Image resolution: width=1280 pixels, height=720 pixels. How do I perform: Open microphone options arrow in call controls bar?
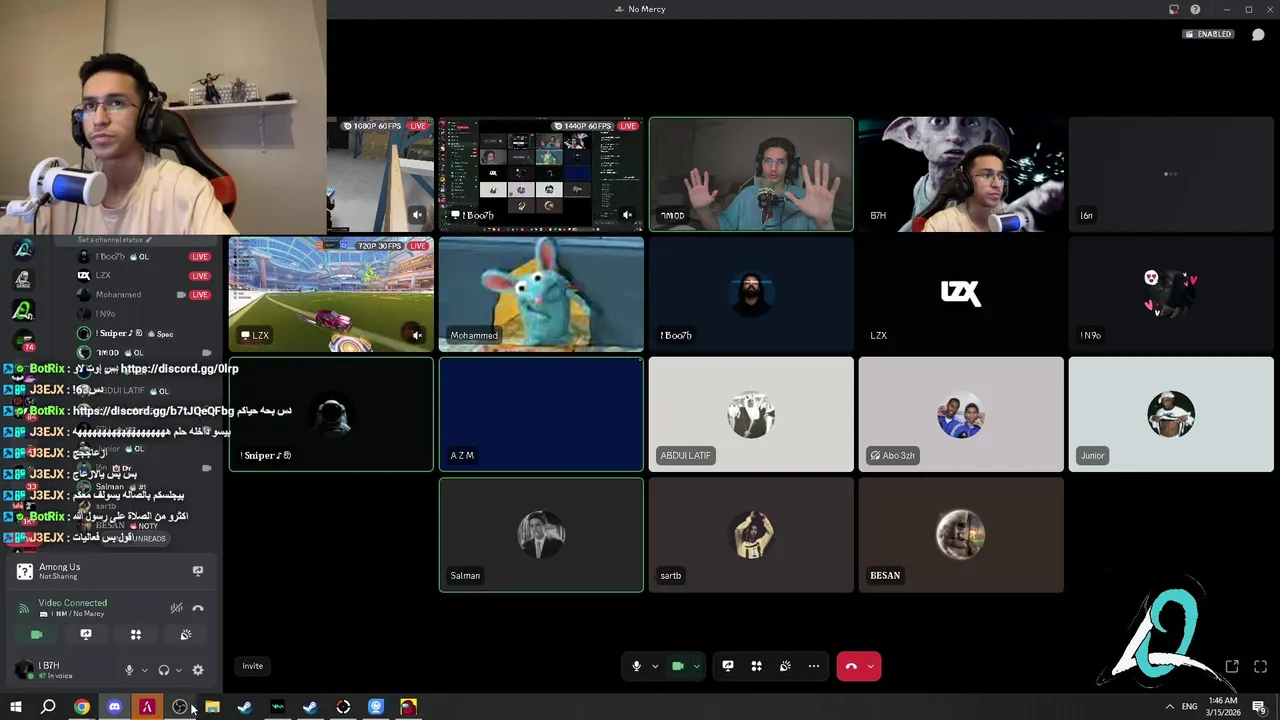[x=655, y=666]
